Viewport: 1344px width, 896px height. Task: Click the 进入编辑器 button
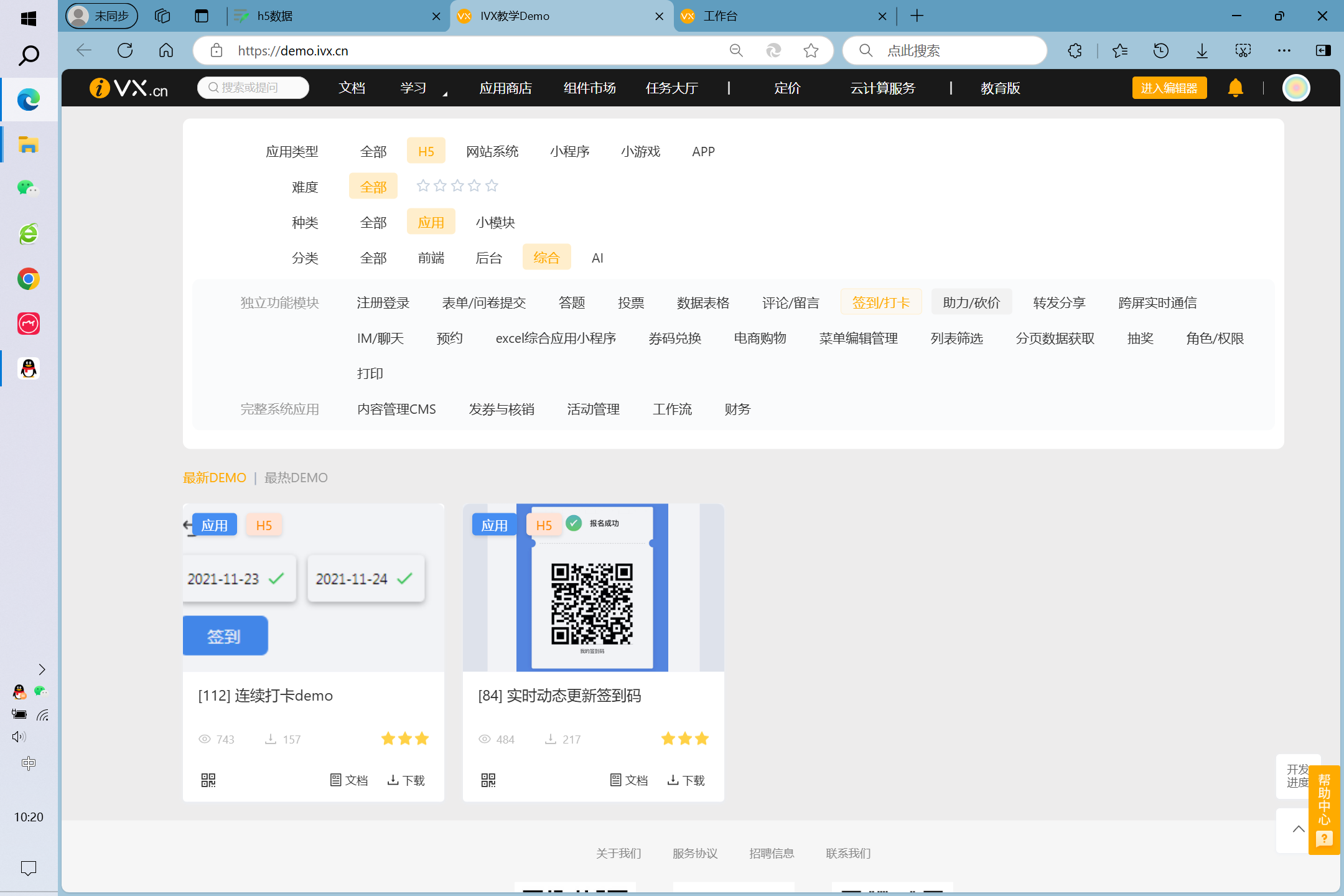point(1169,88)
